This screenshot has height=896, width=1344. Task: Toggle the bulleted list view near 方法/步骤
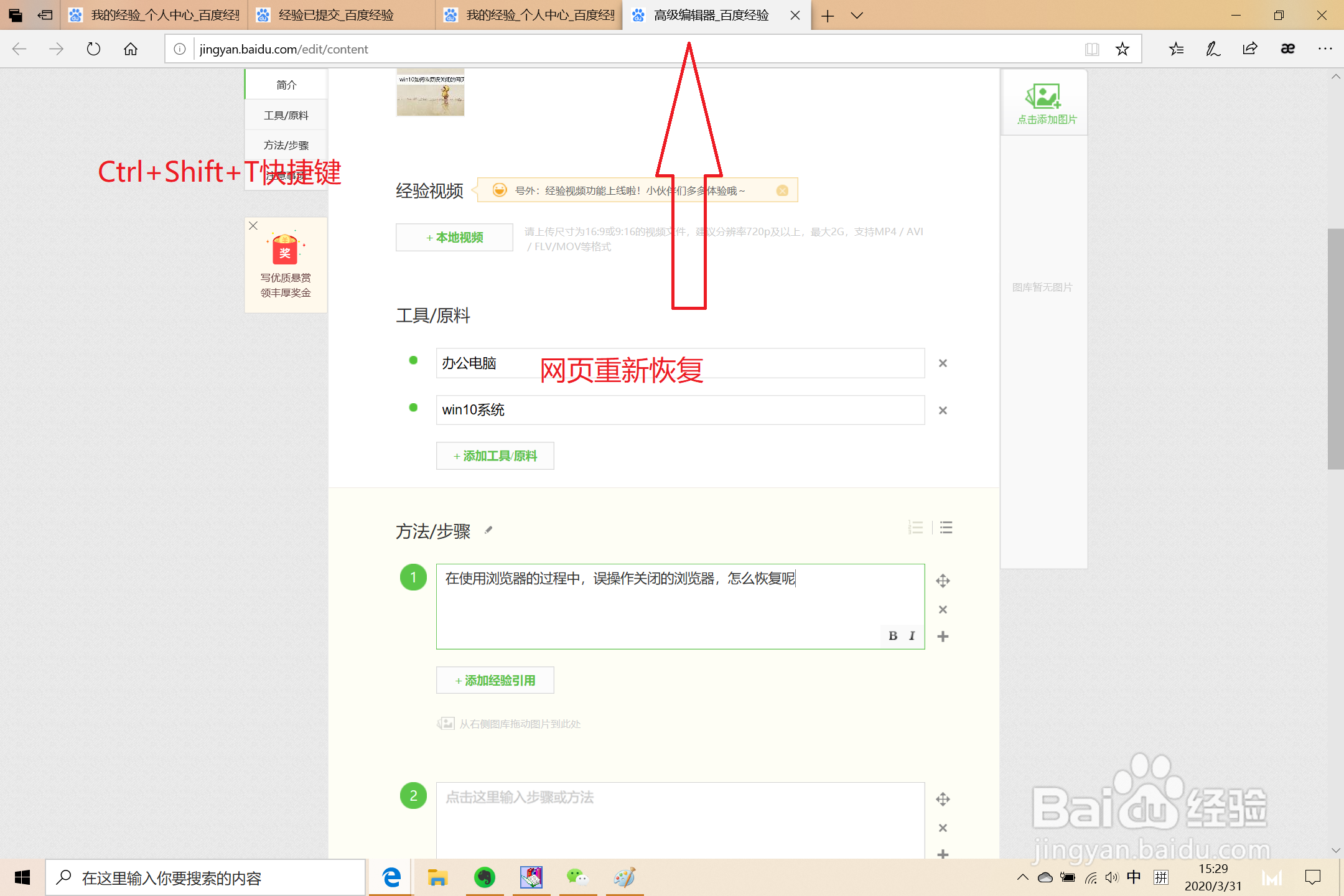946,528
